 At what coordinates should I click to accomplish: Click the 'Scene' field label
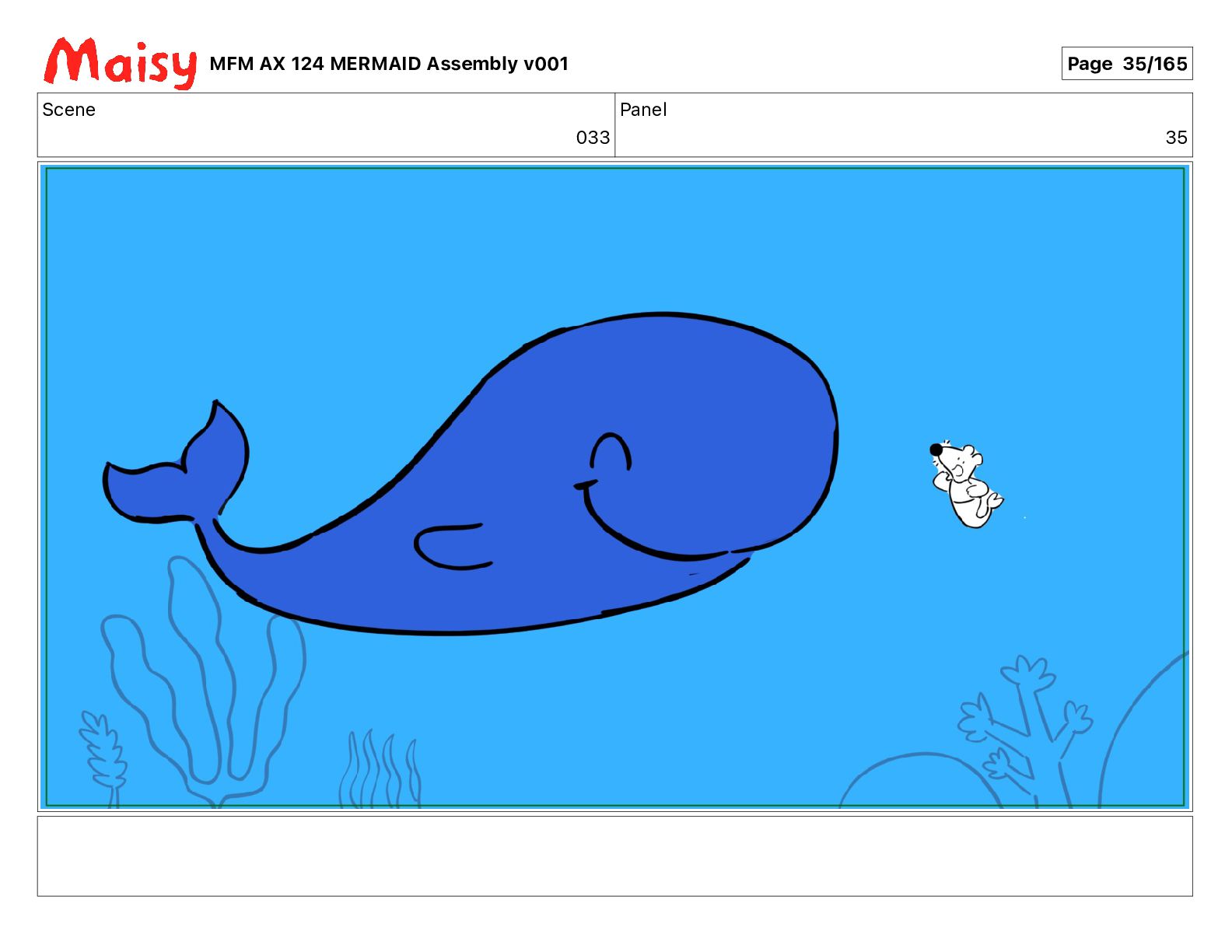tap(69, 110)
